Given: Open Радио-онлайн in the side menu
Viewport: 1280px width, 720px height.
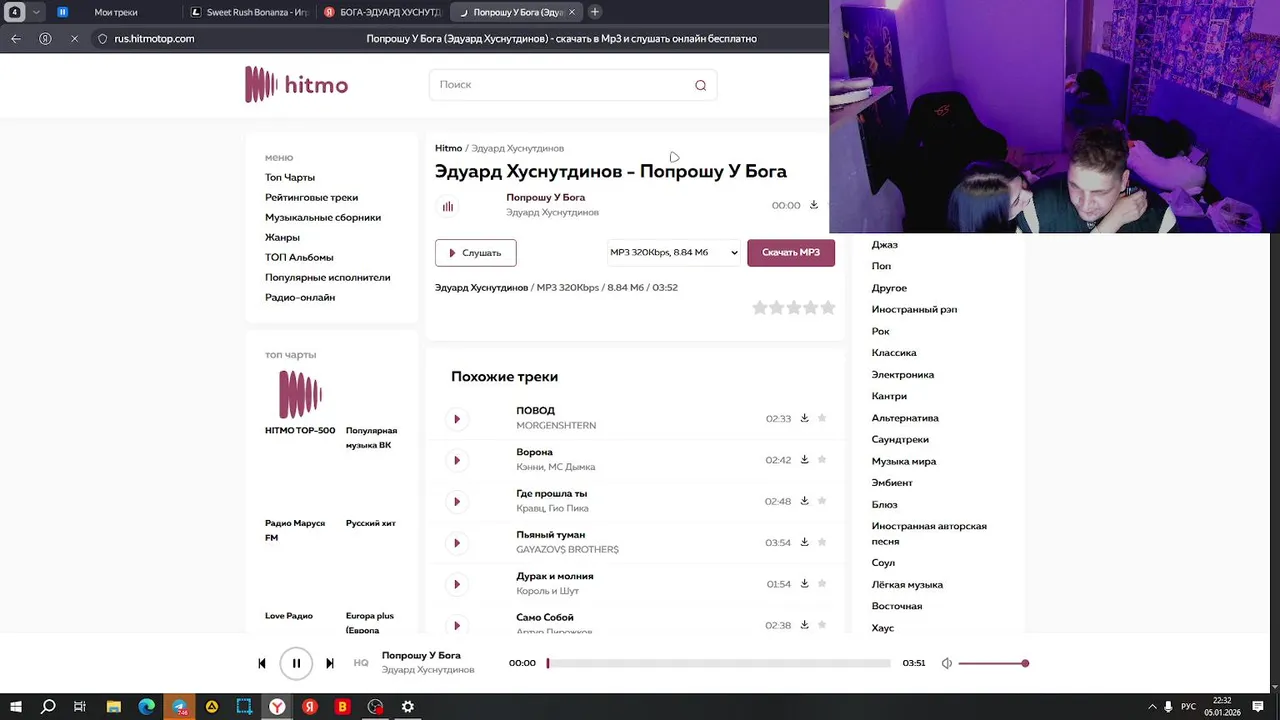Looking at the screenshot, I should pyautogui.click(x=300, y=297).
